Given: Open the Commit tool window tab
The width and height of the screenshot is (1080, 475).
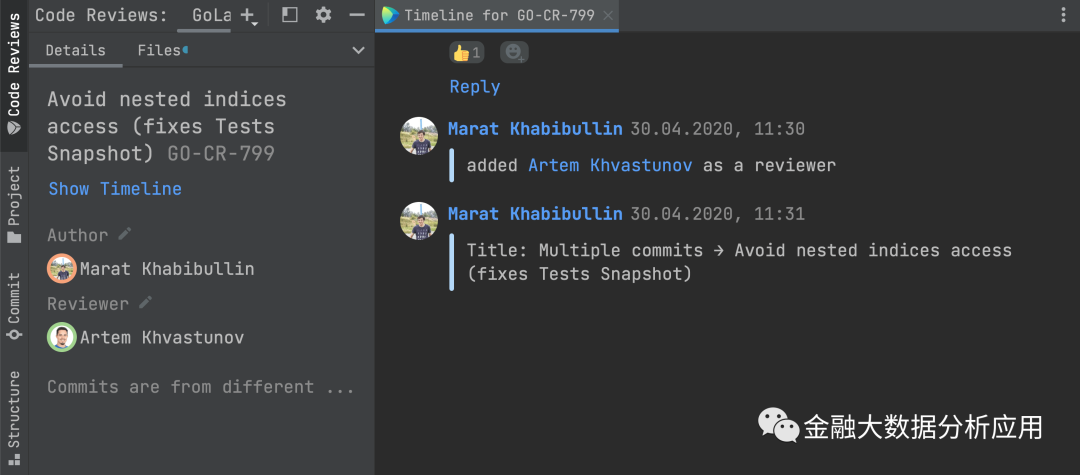Looking at the screenshot, I should click(14, 305).
